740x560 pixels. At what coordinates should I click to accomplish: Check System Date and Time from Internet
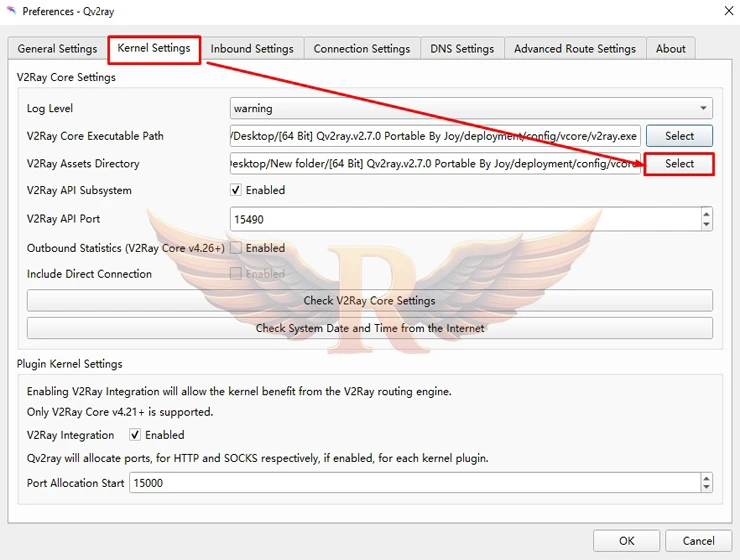tap(369, 328)
